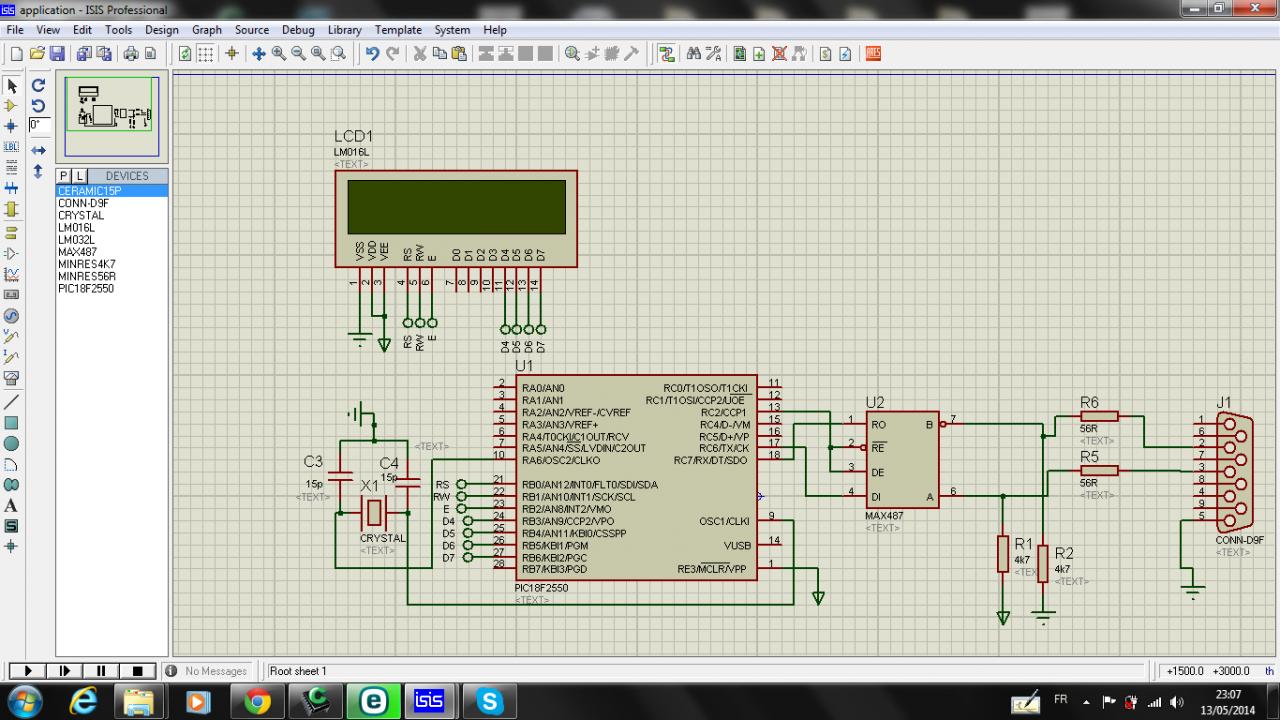The height and width of the screenshot is (720, 1280).
Task: Click the Zoom In magnifier icon
Action: click(279, 54)
